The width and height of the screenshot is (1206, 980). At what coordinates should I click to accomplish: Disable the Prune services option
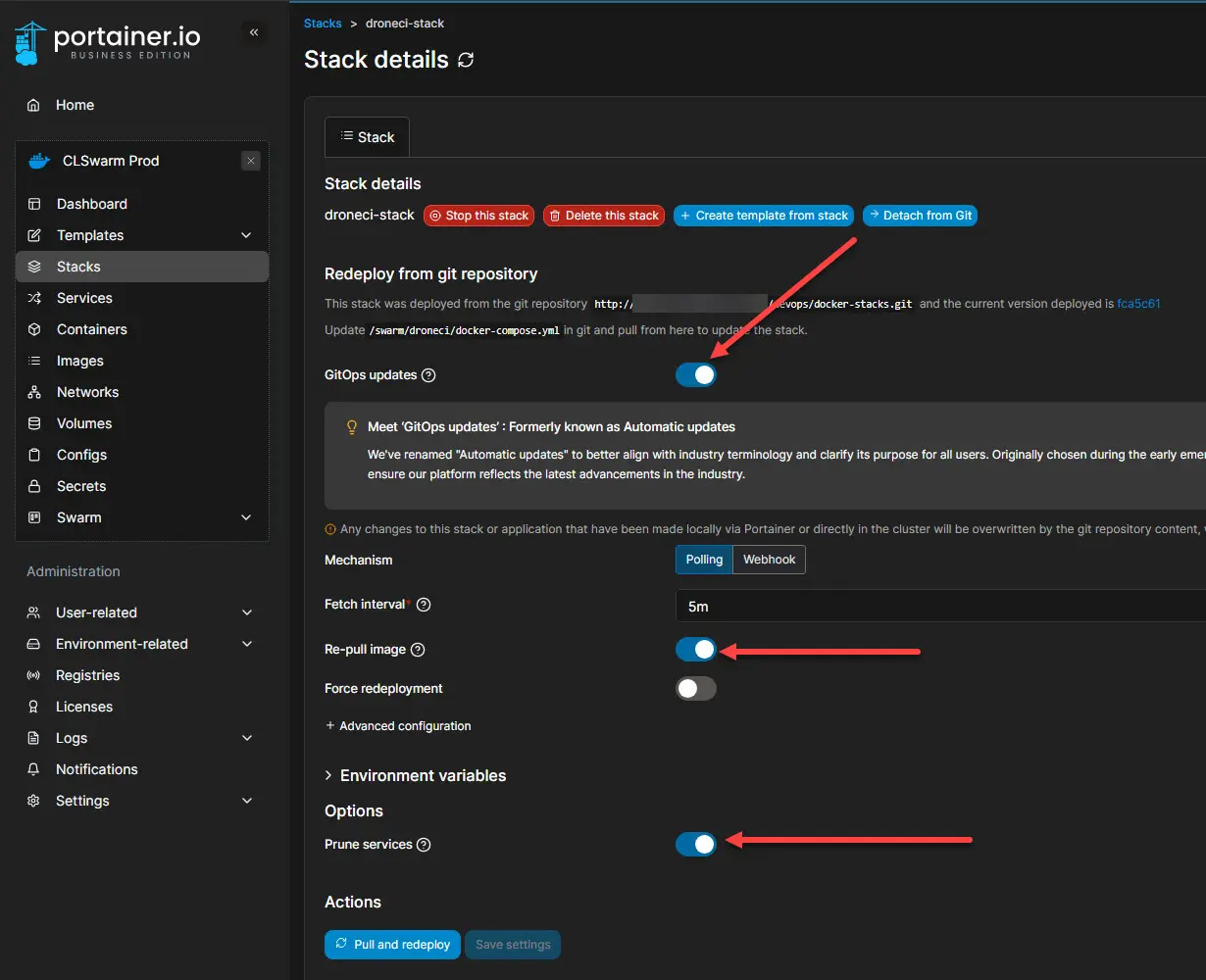coord(696,843)
